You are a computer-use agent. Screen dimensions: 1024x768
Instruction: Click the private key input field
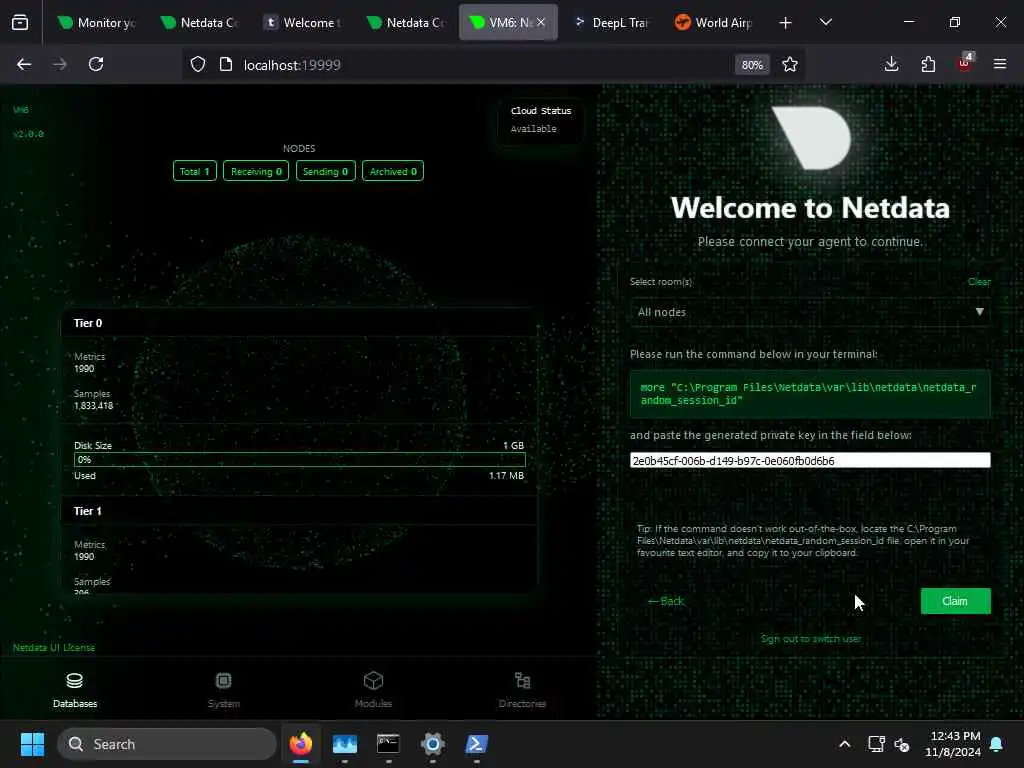[810, 460]
